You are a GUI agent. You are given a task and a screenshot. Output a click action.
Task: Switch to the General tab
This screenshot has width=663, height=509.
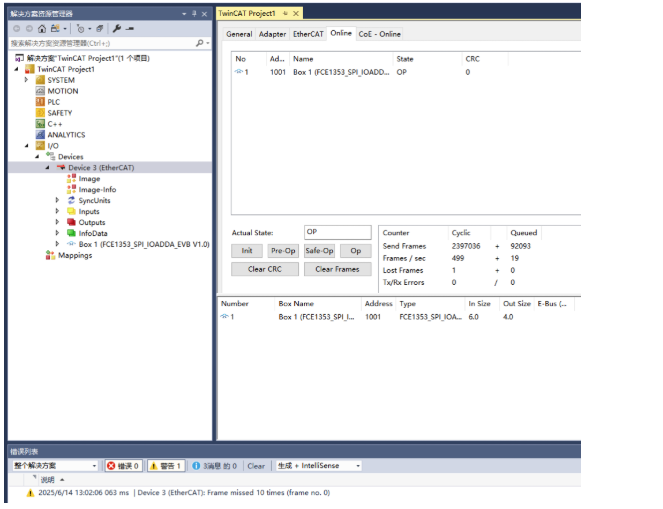click(x=239, y=34)
